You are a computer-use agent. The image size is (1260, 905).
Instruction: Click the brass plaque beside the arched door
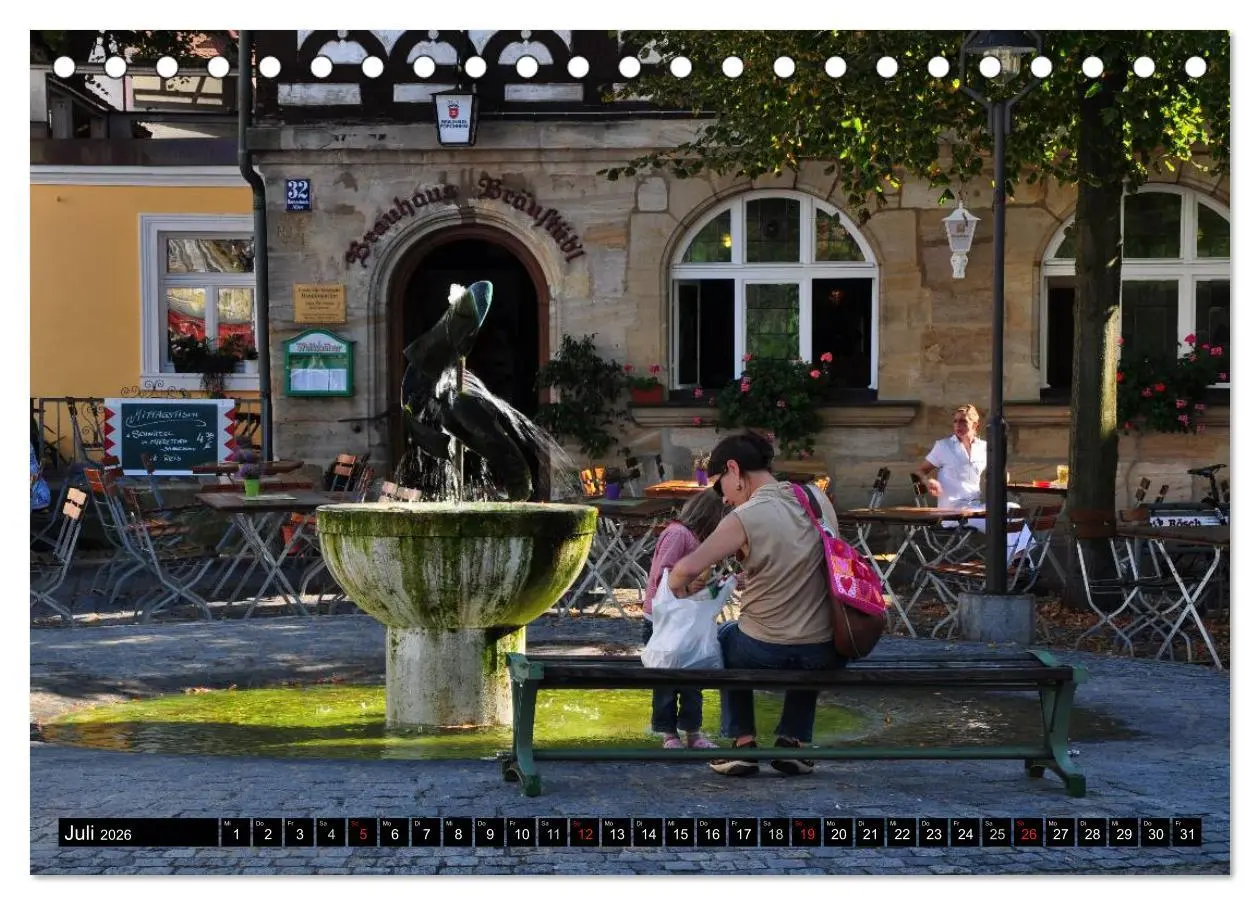tap(319, 303)
